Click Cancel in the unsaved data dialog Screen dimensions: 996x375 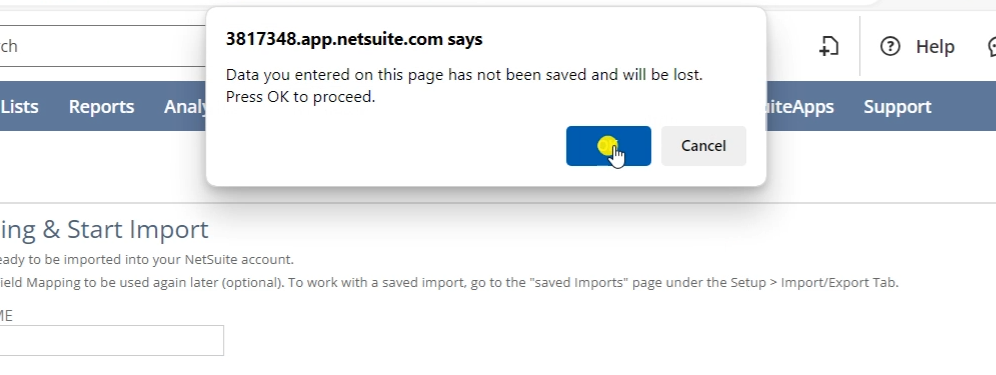tap(703, 146)
